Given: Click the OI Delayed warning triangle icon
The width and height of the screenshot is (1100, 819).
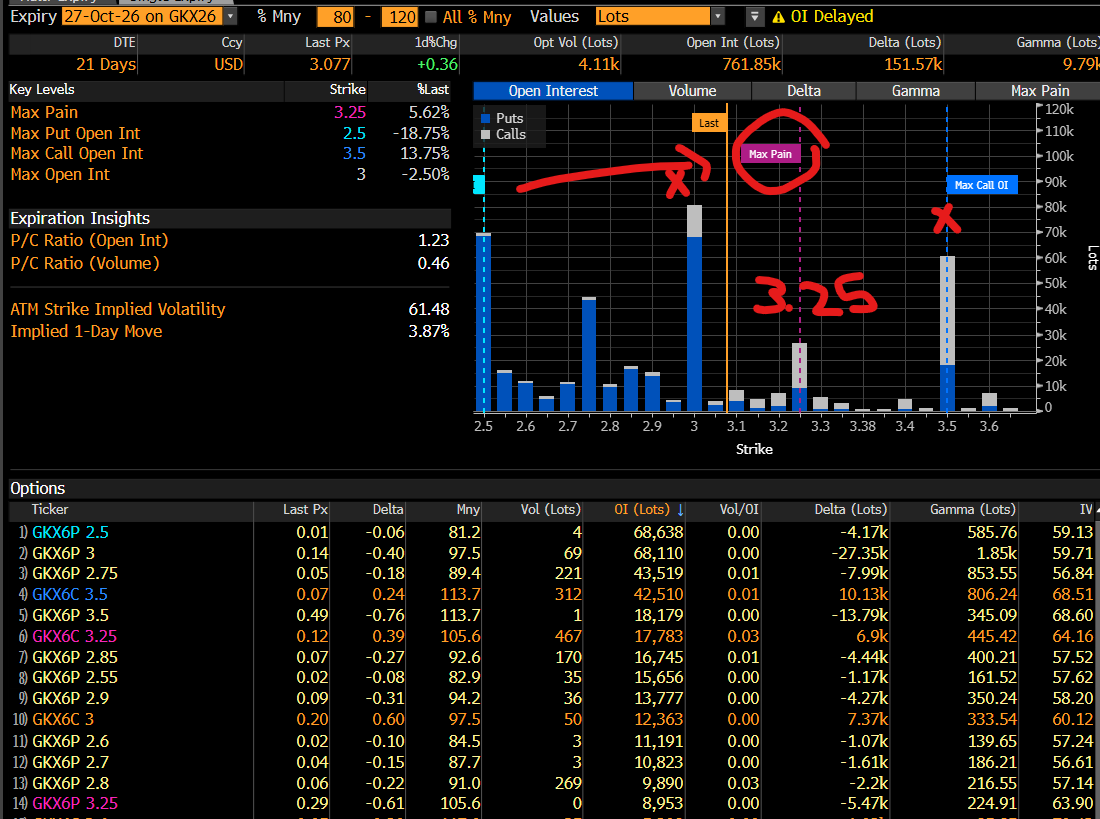Looking at the screenshot, I should click(x=778, y=17).
